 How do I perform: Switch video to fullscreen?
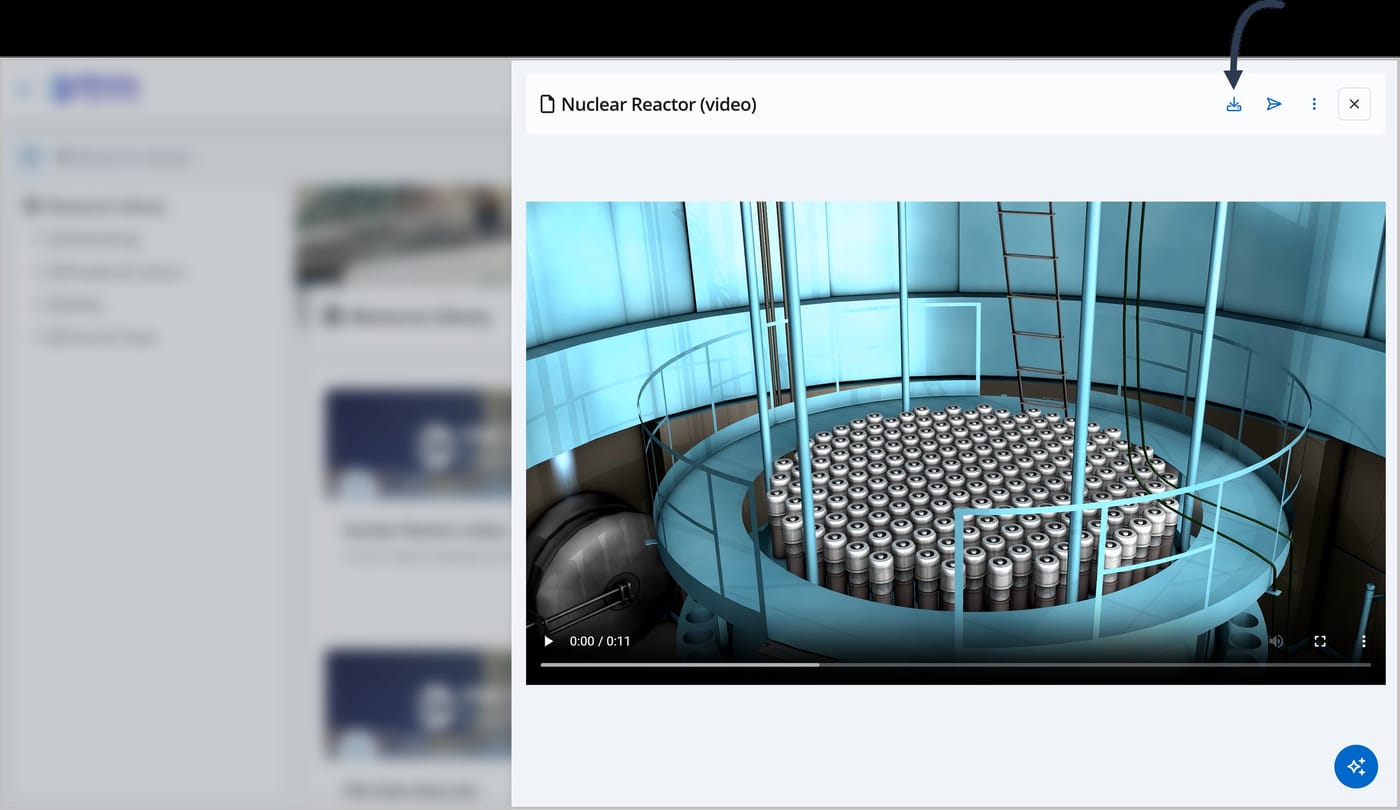1320,641
